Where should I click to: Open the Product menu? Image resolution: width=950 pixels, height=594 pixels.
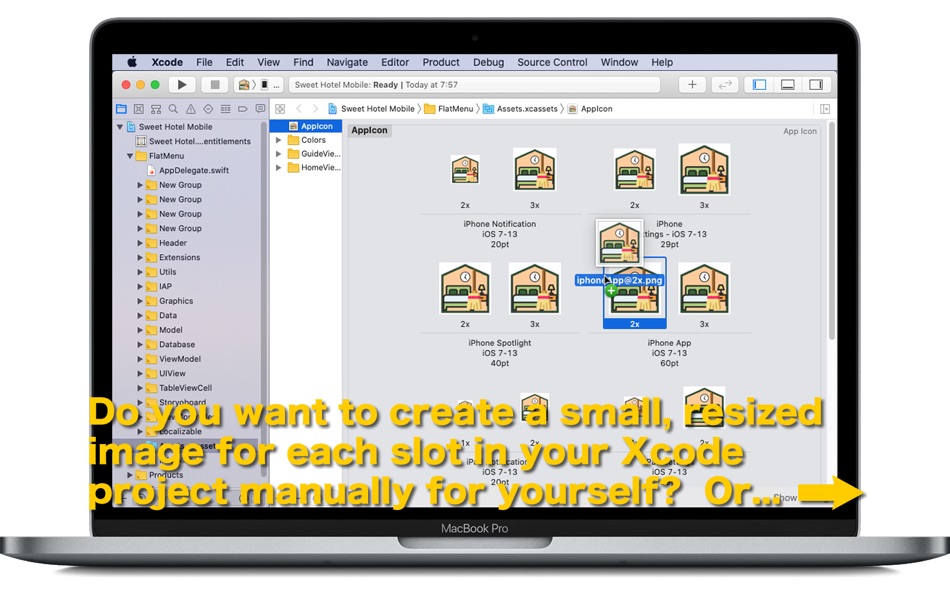441,62
